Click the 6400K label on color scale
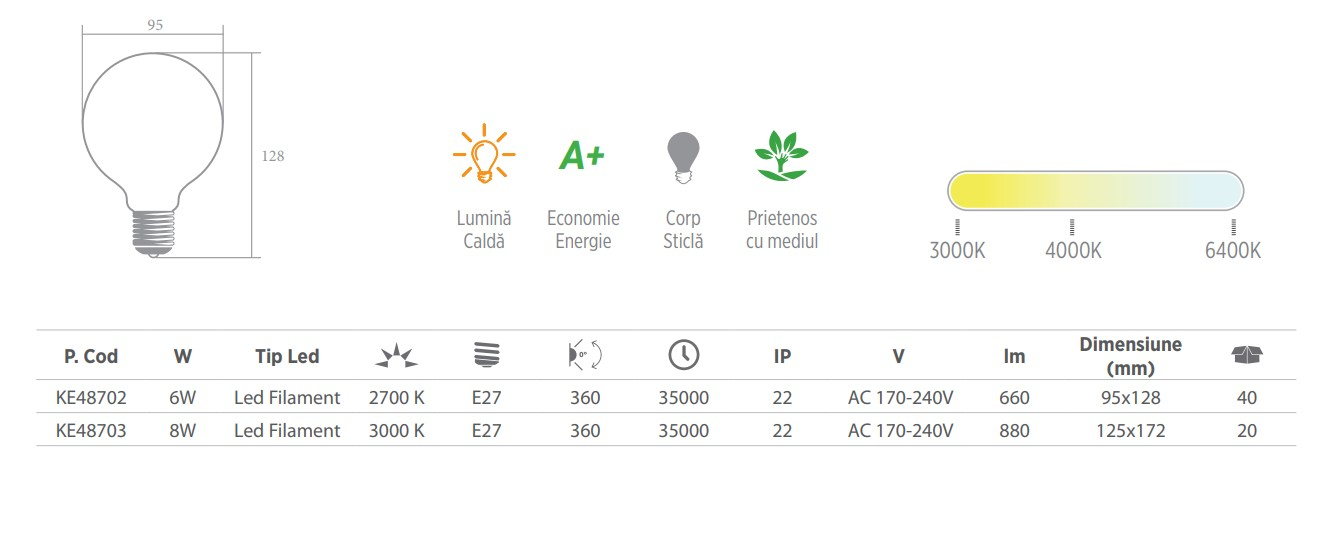 tap(1233, 250)
